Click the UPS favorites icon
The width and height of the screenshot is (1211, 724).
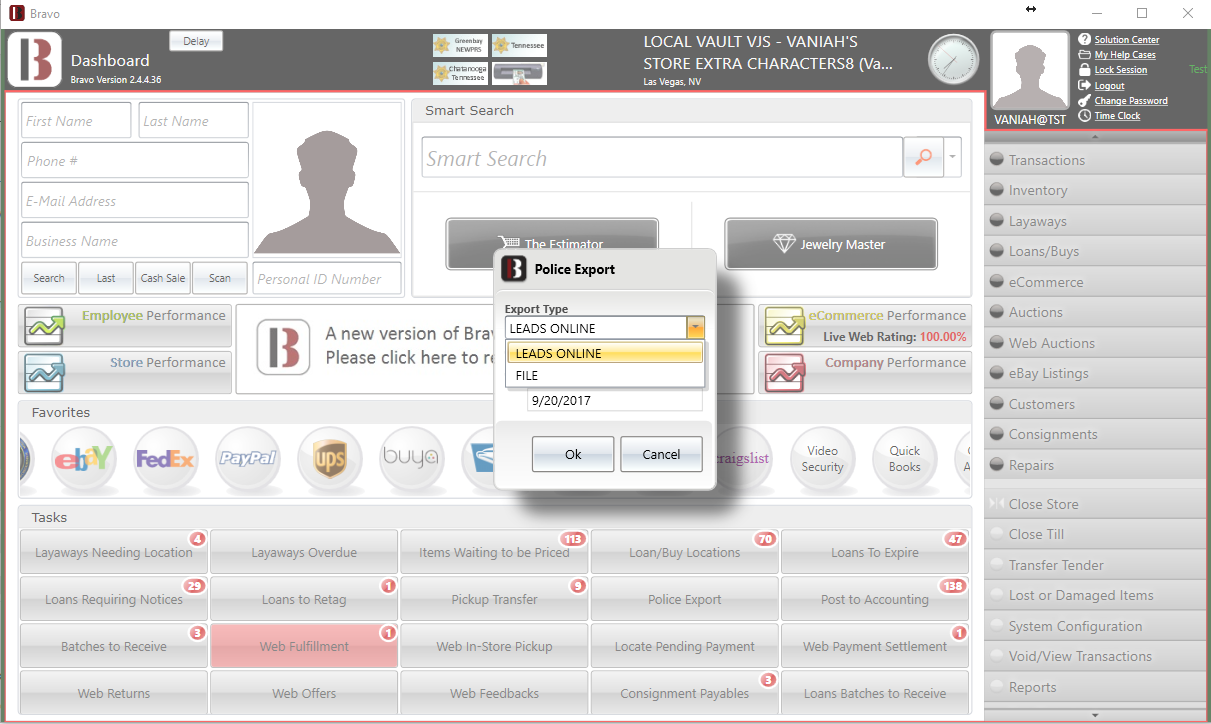330,459
